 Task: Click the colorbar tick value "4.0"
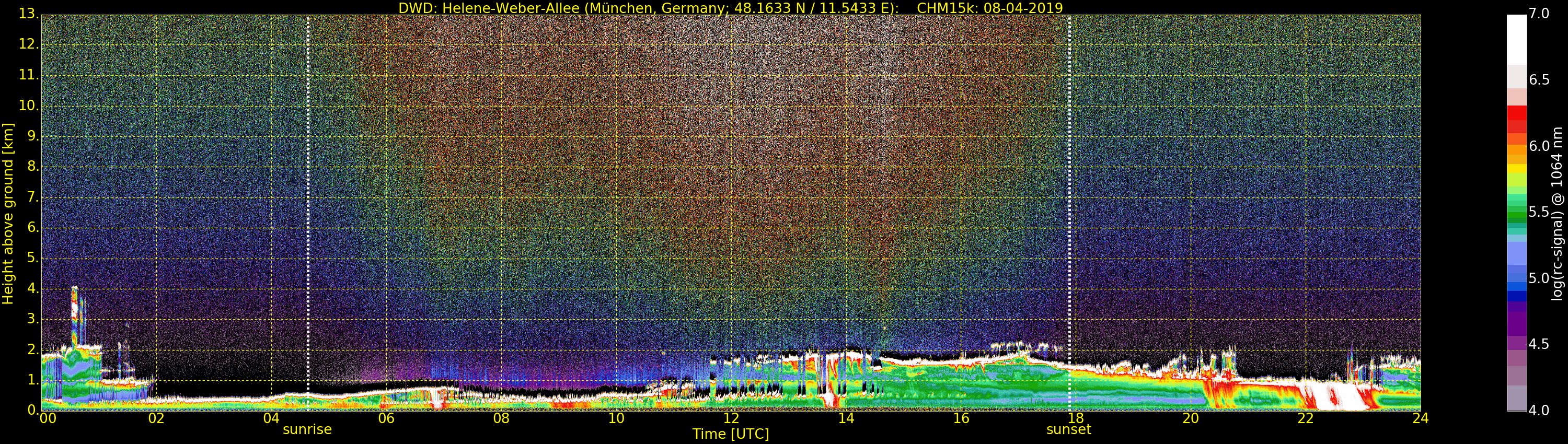[x=1539, y=411]
